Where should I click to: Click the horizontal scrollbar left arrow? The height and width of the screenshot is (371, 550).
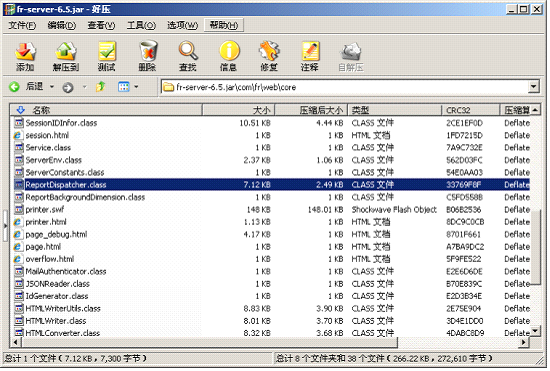[15, 342]
